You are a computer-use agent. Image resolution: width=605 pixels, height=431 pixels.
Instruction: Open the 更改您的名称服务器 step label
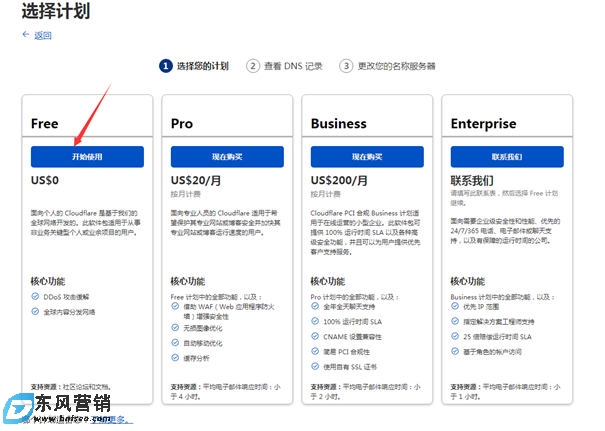click(396, 66)
